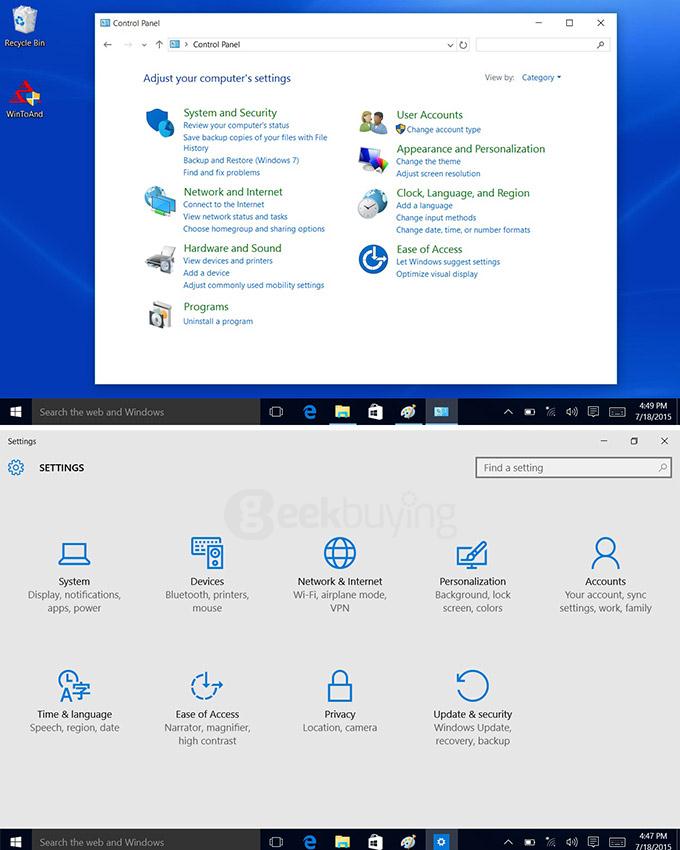Click Settings gear icon in lower taskbar
This screenshot has width=680, height=850.
(441, 842)
